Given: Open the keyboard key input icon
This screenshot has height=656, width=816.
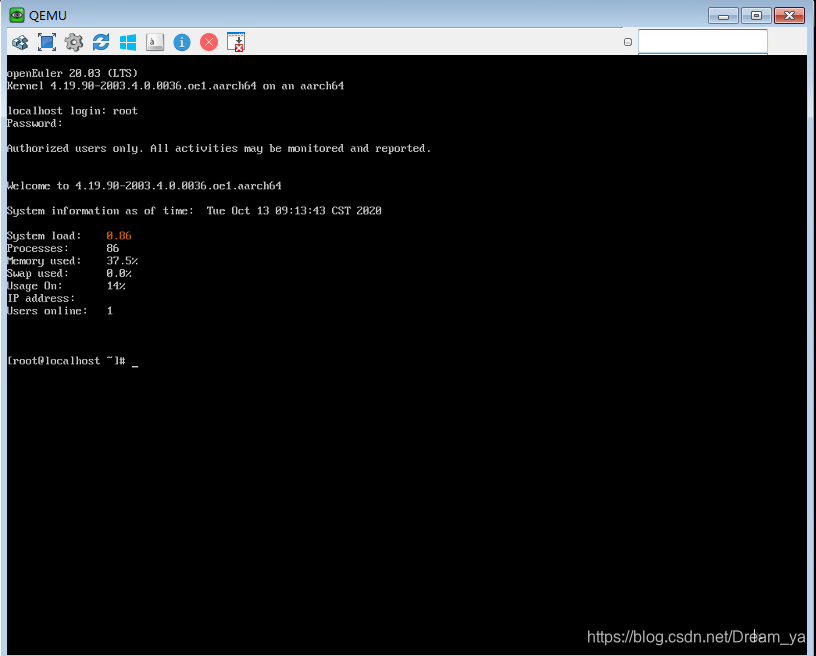Looking at the screenshot, I should click(x=155, y=42).
